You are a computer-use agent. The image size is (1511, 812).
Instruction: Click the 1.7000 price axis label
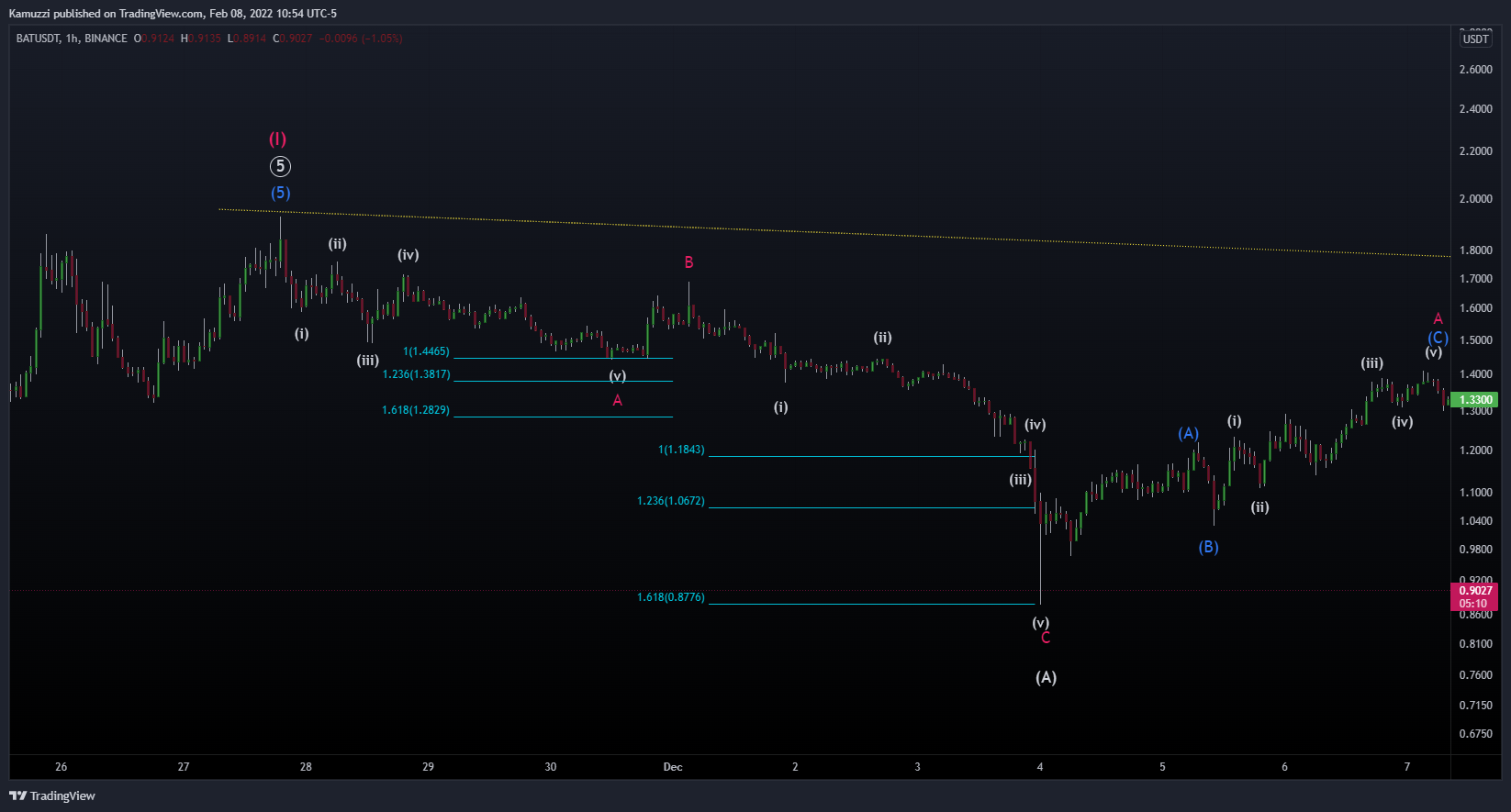[x=1475, y=279]
